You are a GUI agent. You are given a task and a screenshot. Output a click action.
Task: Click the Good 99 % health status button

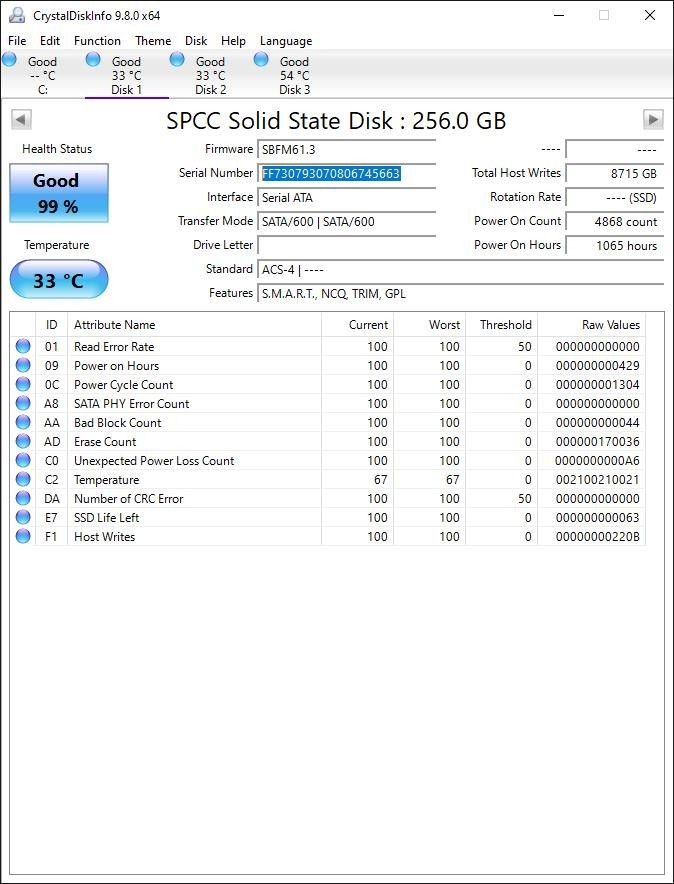(x=59, y=193)
